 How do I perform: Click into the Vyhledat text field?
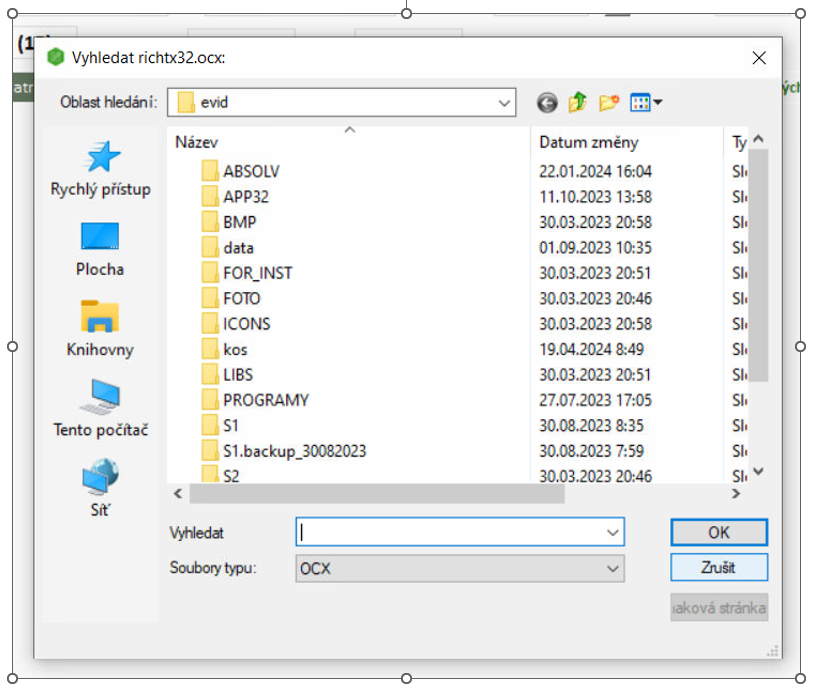(450, 533)
